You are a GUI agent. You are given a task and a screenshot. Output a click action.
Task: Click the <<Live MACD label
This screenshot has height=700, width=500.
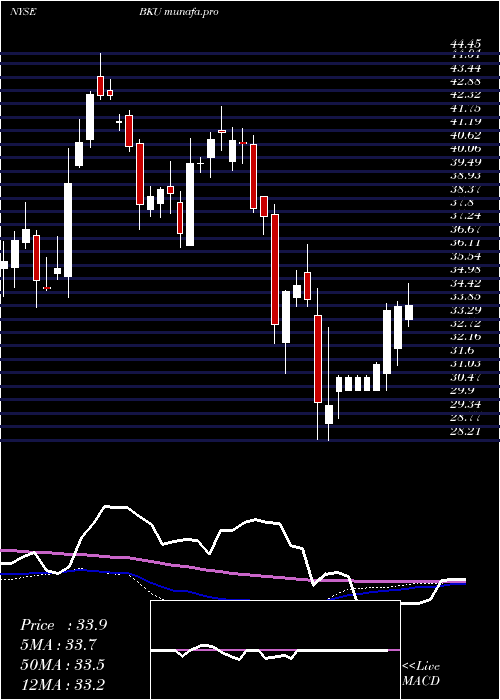pyautogui.click(x=421, y=674)
